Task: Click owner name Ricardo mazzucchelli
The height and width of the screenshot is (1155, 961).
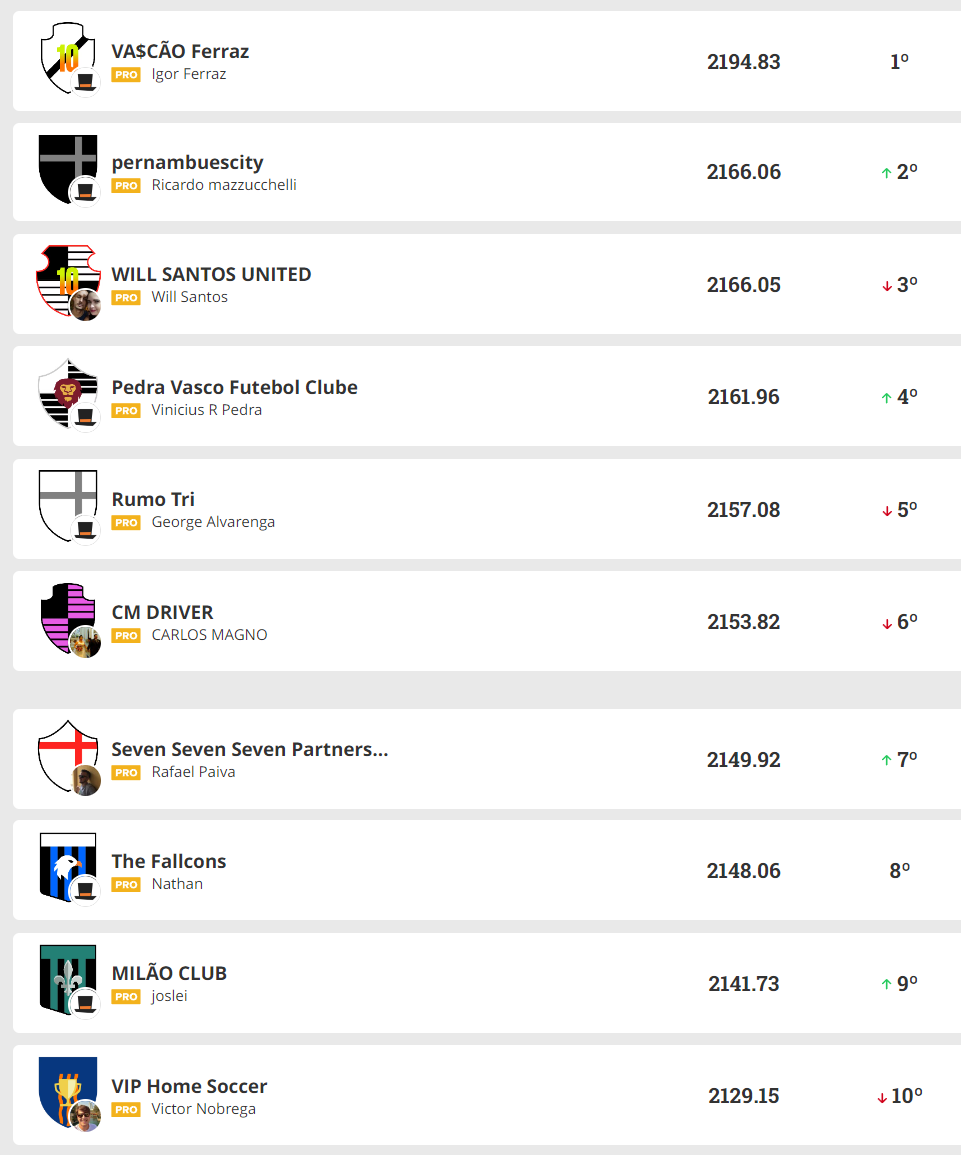Action: pyautogui.click(x=224, y=185)
